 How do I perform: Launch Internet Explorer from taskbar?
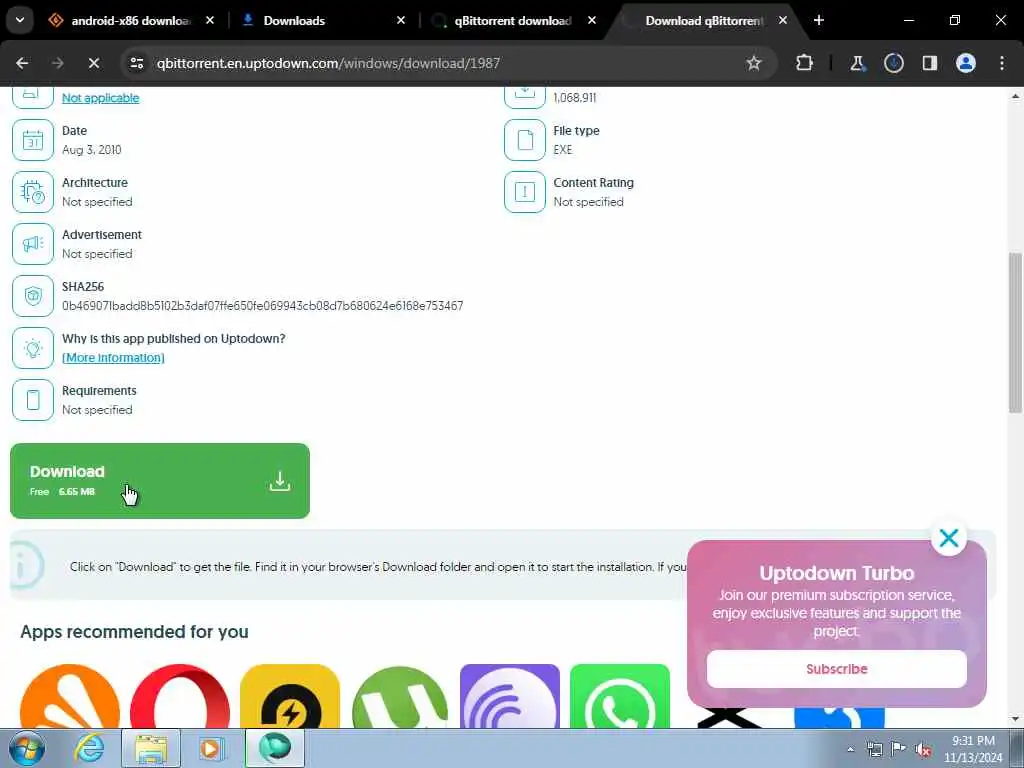click(x=89, y=748)
